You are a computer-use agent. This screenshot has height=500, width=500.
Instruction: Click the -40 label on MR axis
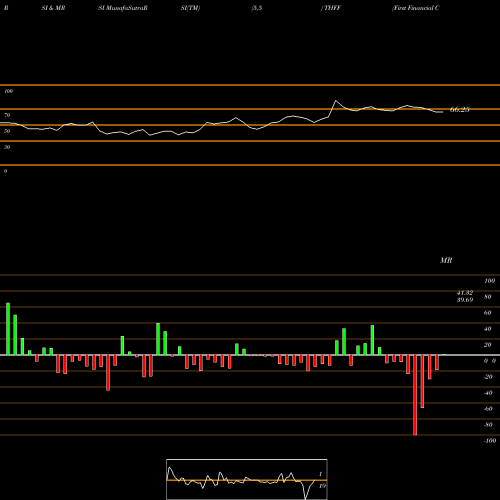pos(488,393)
